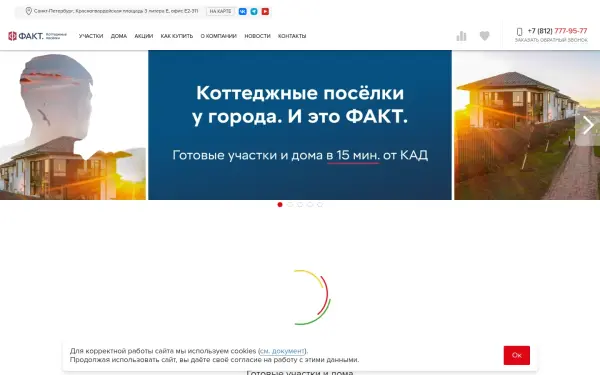Select the third carousel dot
The width and height of the screenshot is (600, 375).
coord(300,205)
